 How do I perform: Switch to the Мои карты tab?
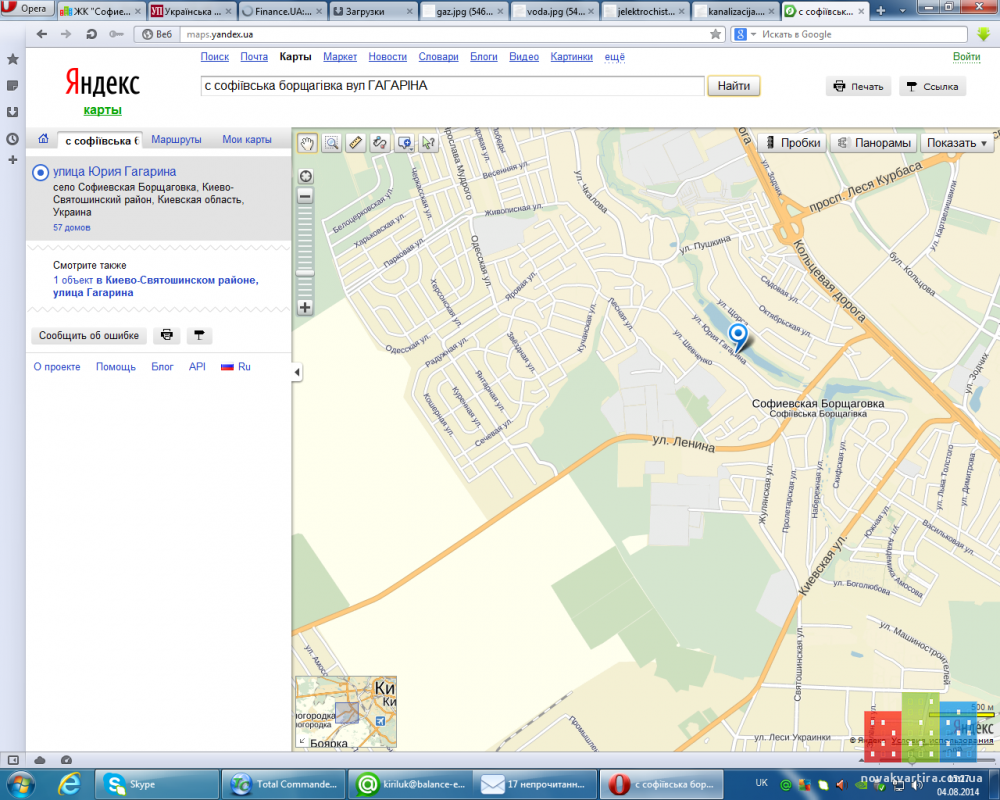pos(247,140)
